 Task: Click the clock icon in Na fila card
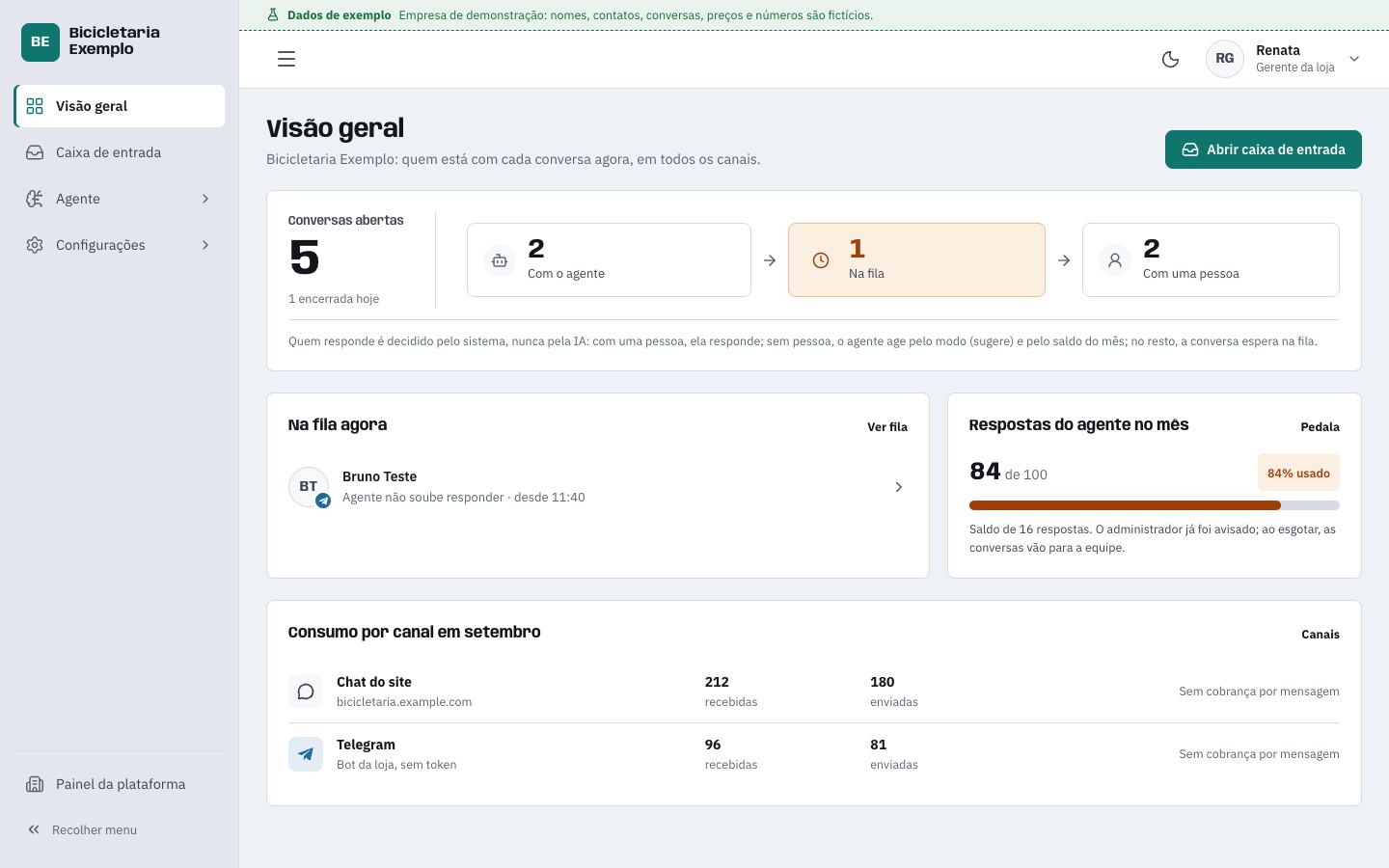click(x=821, y=260)
